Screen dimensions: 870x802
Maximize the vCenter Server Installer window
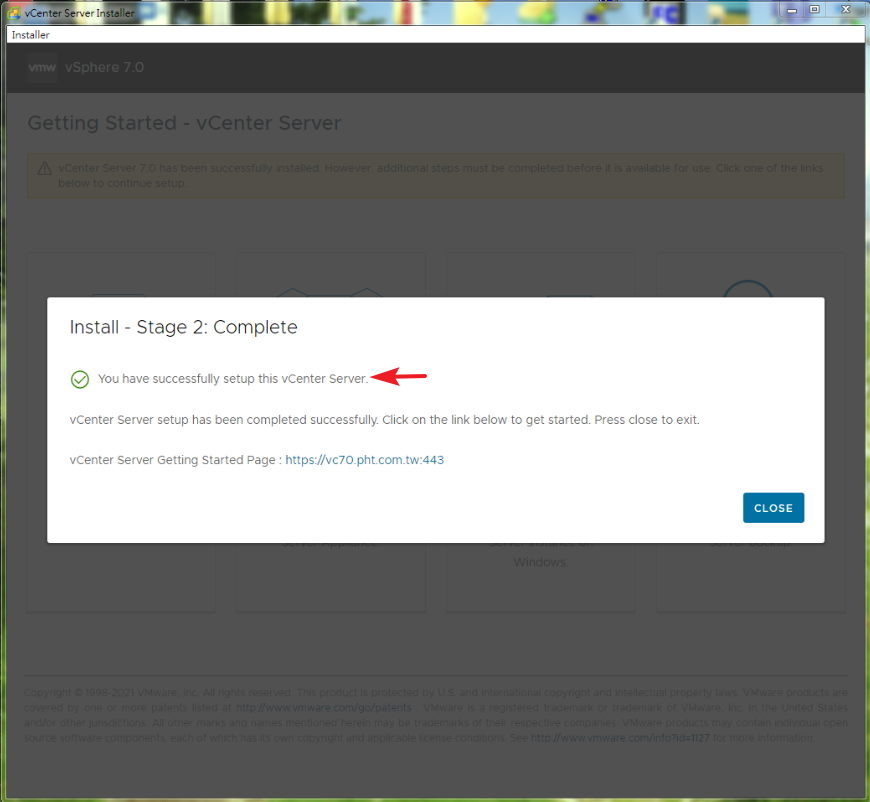click(x=814, y=9)
